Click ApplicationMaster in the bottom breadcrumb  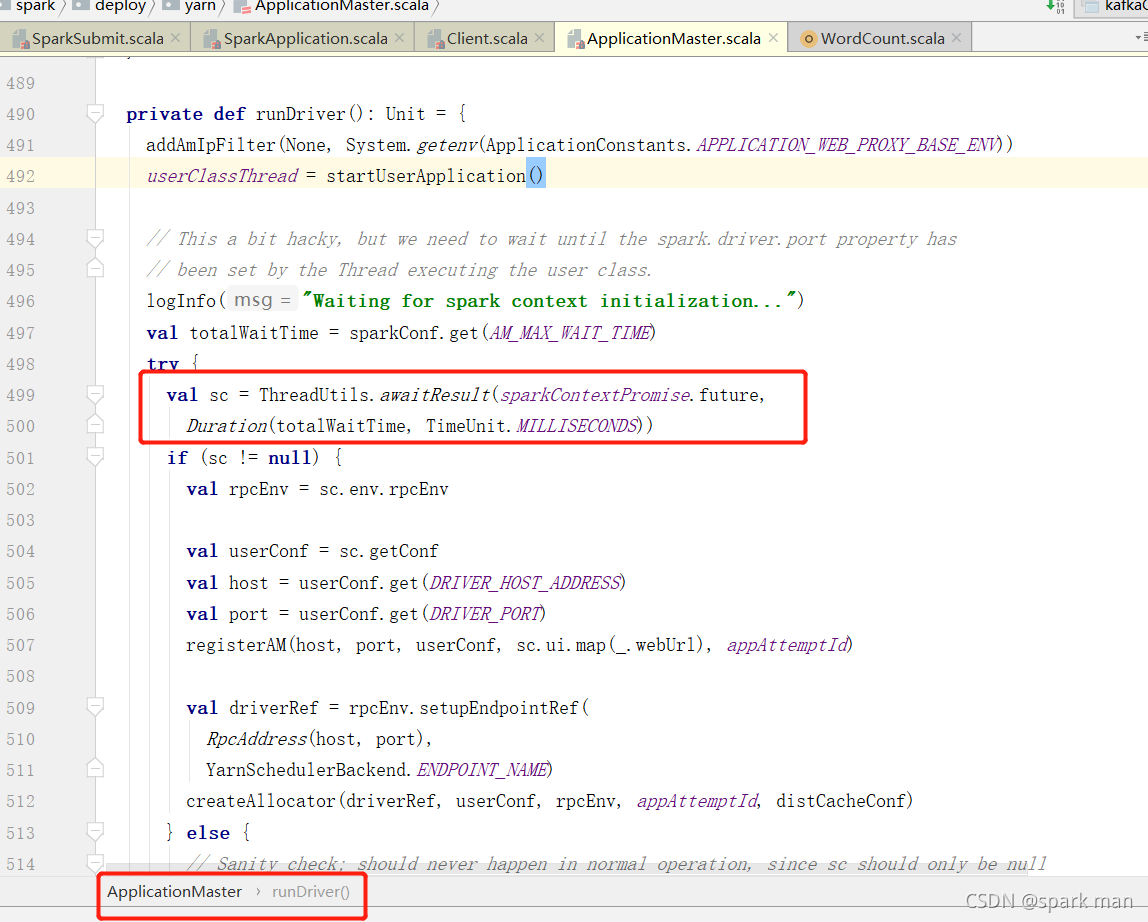click(174, 891)
